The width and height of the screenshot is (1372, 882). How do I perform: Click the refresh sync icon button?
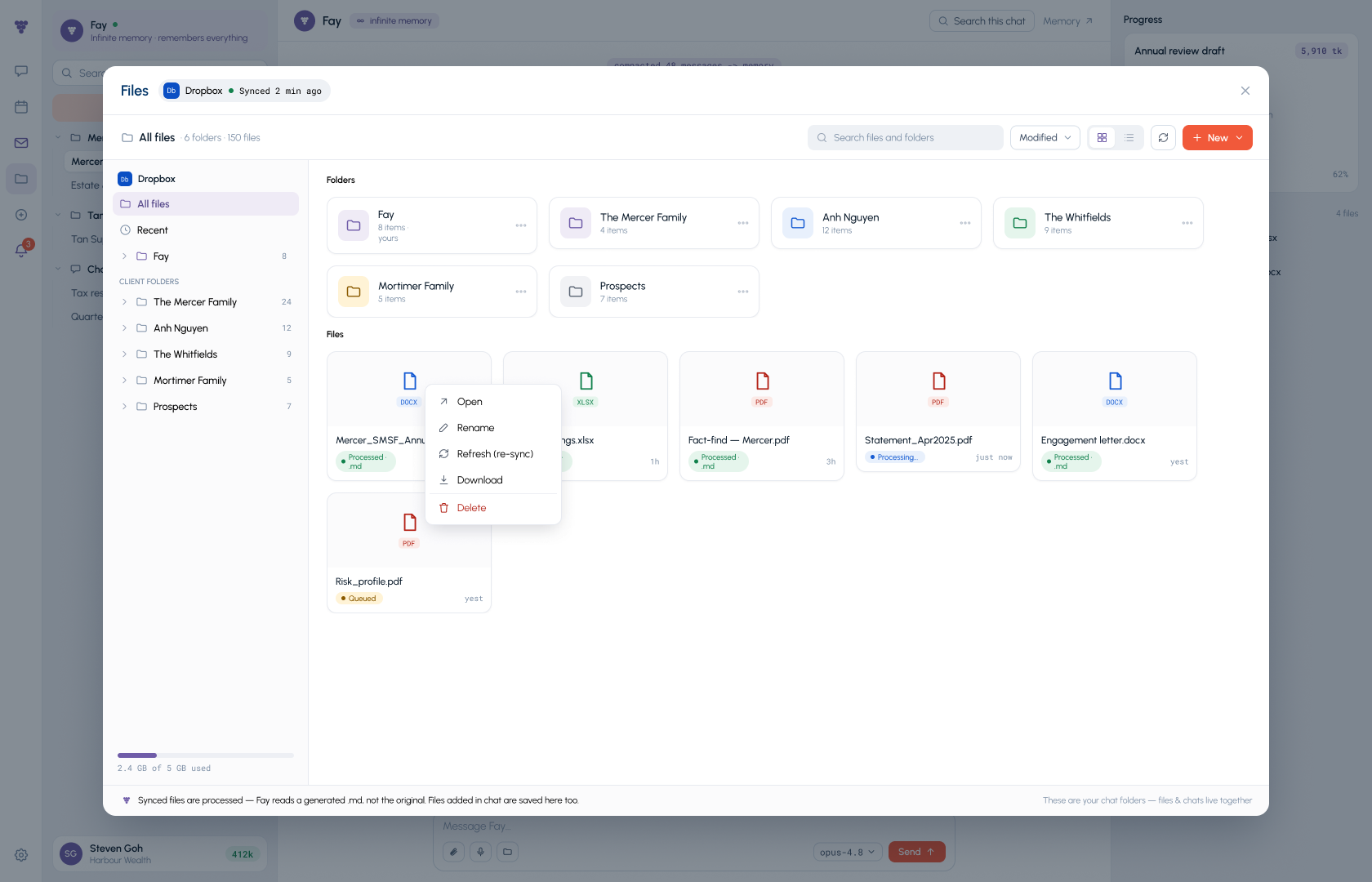pos(1163,138)
